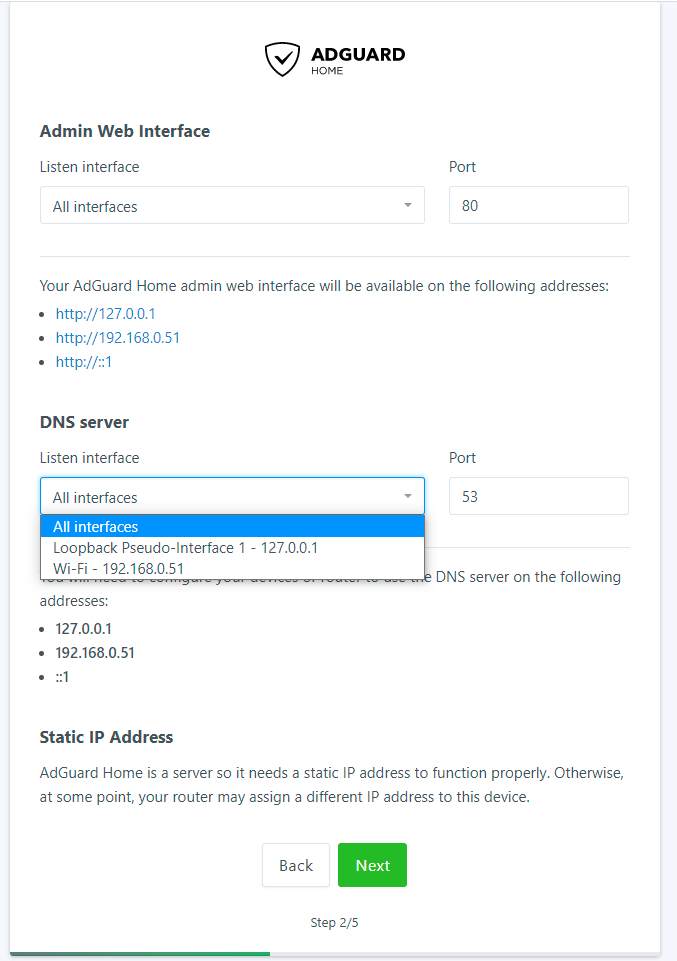
Task: Select the Wi-Fi - 192.168.0.51 option
Action: tap(118, 568)
